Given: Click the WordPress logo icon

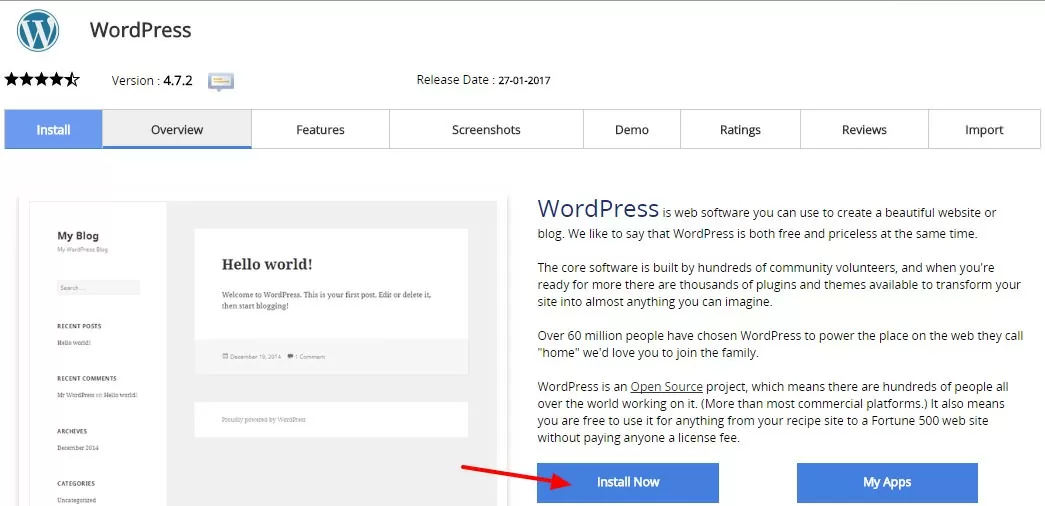Looking at the screenshot, I should (38, 31).
